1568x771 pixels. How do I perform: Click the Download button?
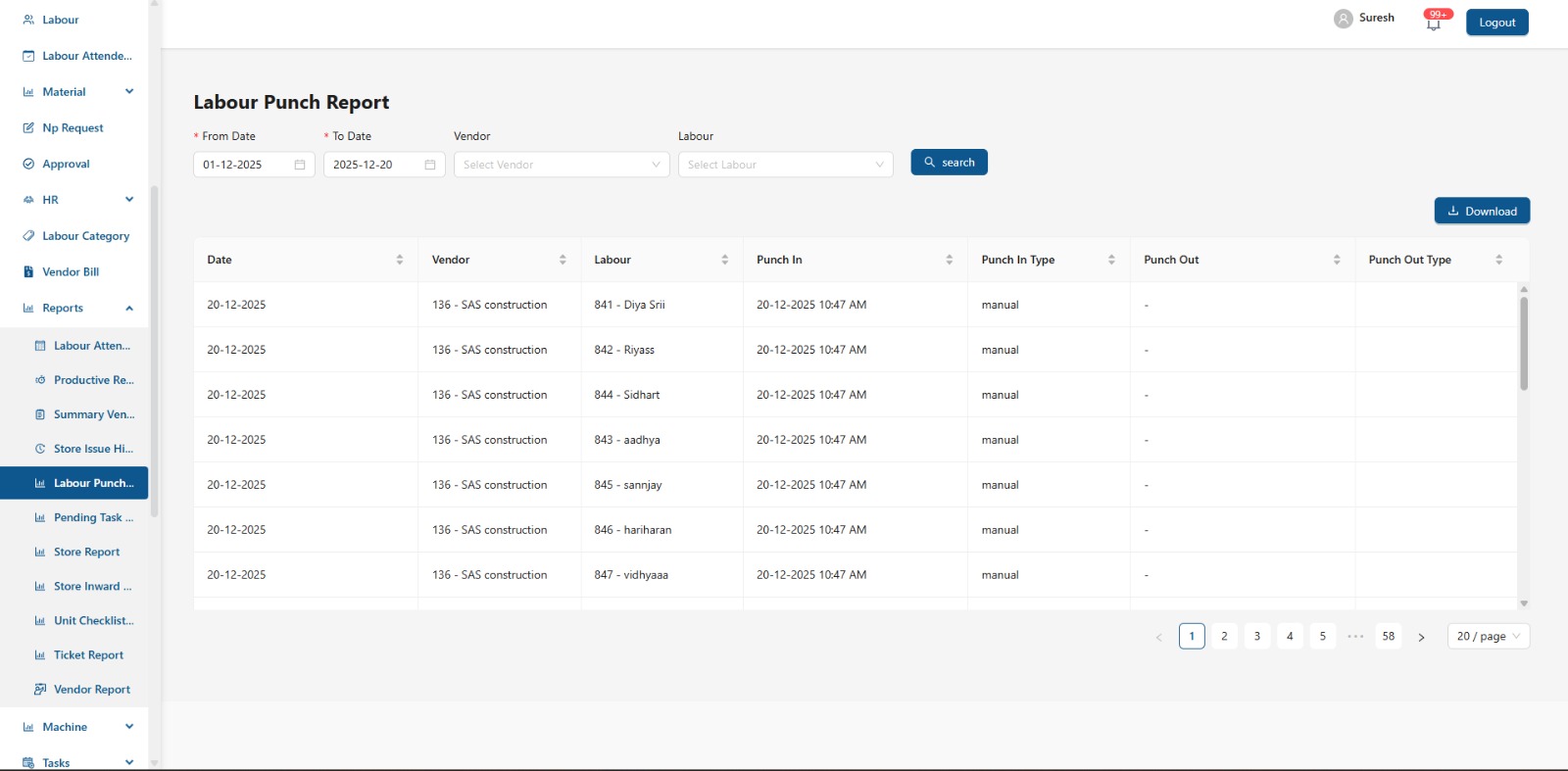[x=1482, y=211]
